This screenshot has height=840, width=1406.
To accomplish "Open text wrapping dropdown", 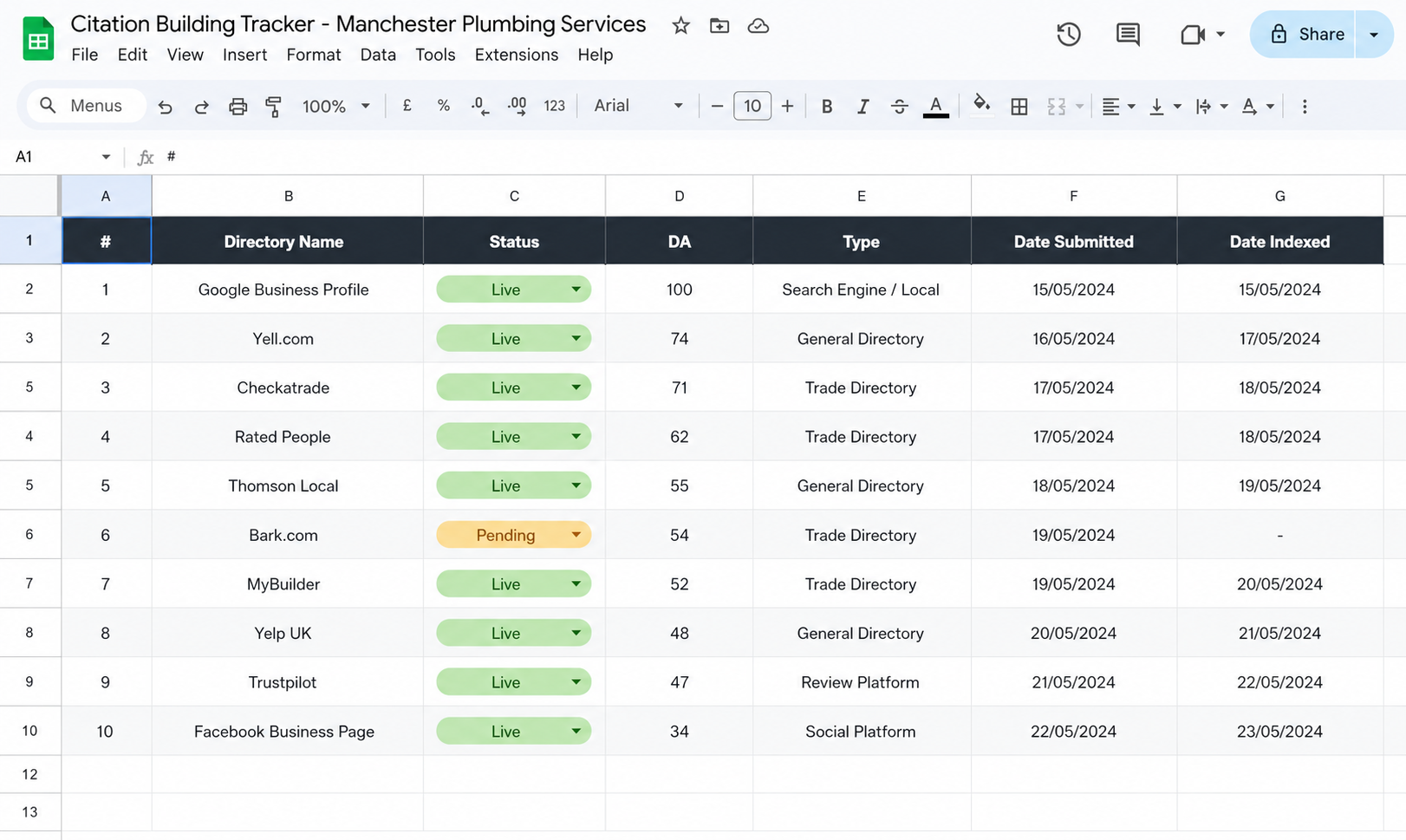I will coord(1211,106).
